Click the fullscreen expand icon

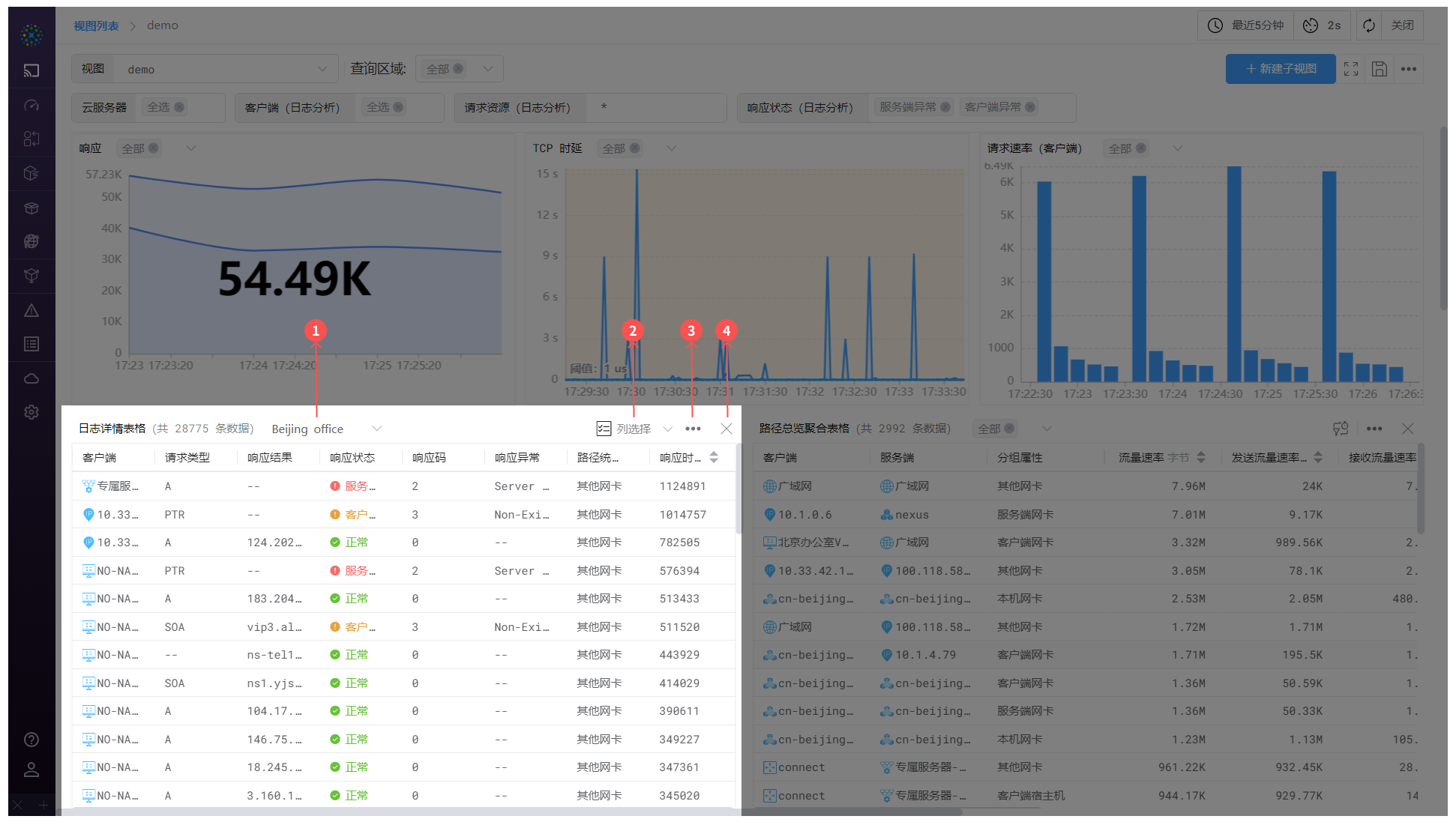(1351, 69)
